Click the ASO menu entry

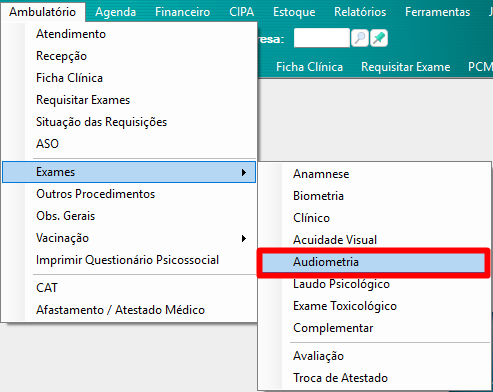pyautogui.click(x=47, y=144)
